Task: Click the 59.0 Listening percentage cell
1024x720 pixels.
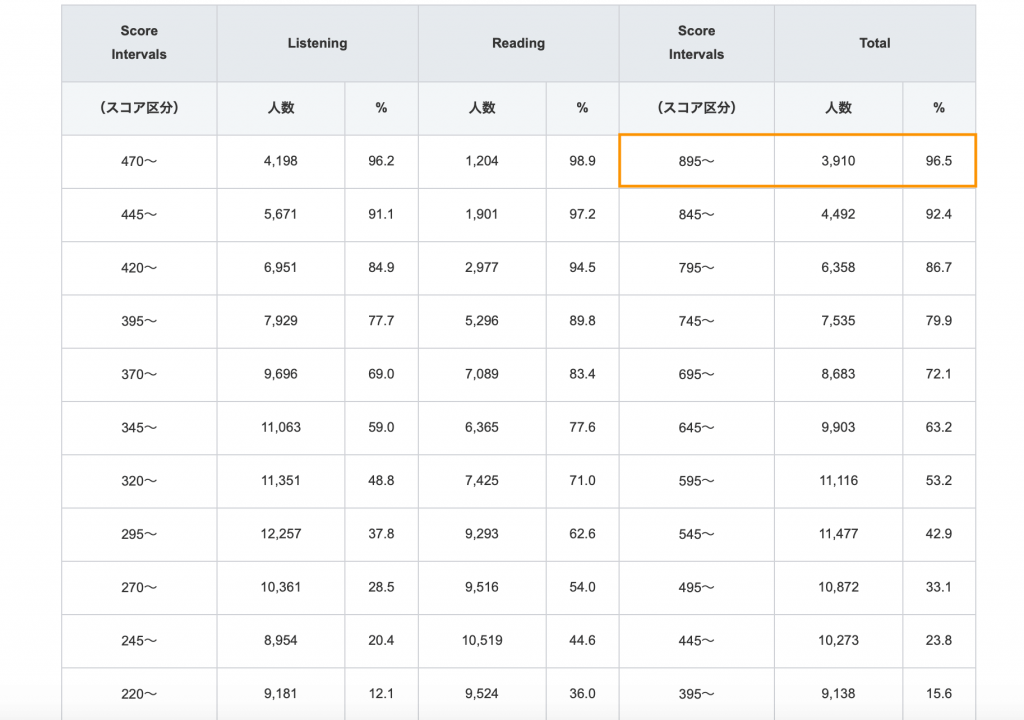Action: click(381, 428)
